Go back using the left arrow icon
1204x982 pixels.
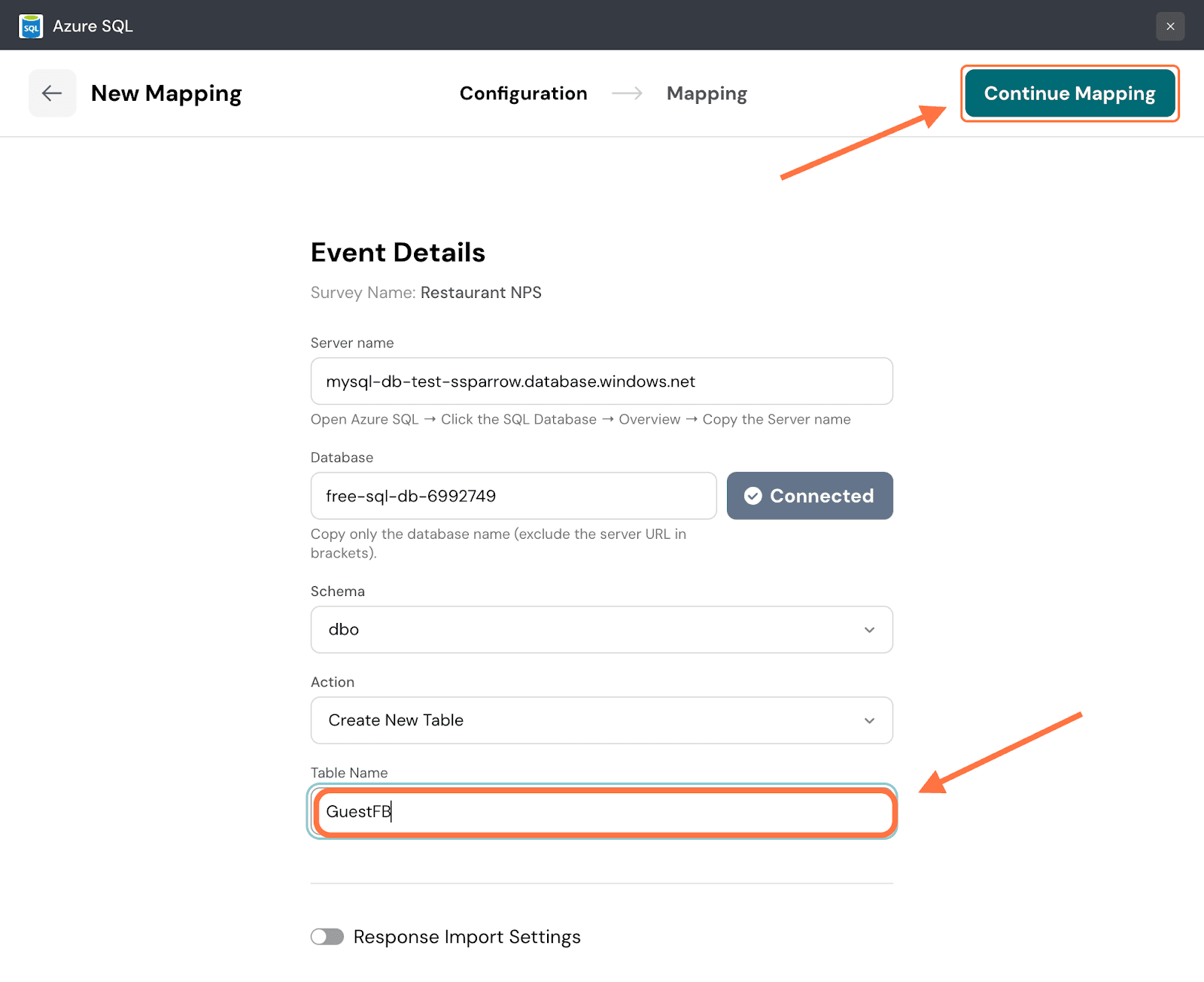(52, 93)
